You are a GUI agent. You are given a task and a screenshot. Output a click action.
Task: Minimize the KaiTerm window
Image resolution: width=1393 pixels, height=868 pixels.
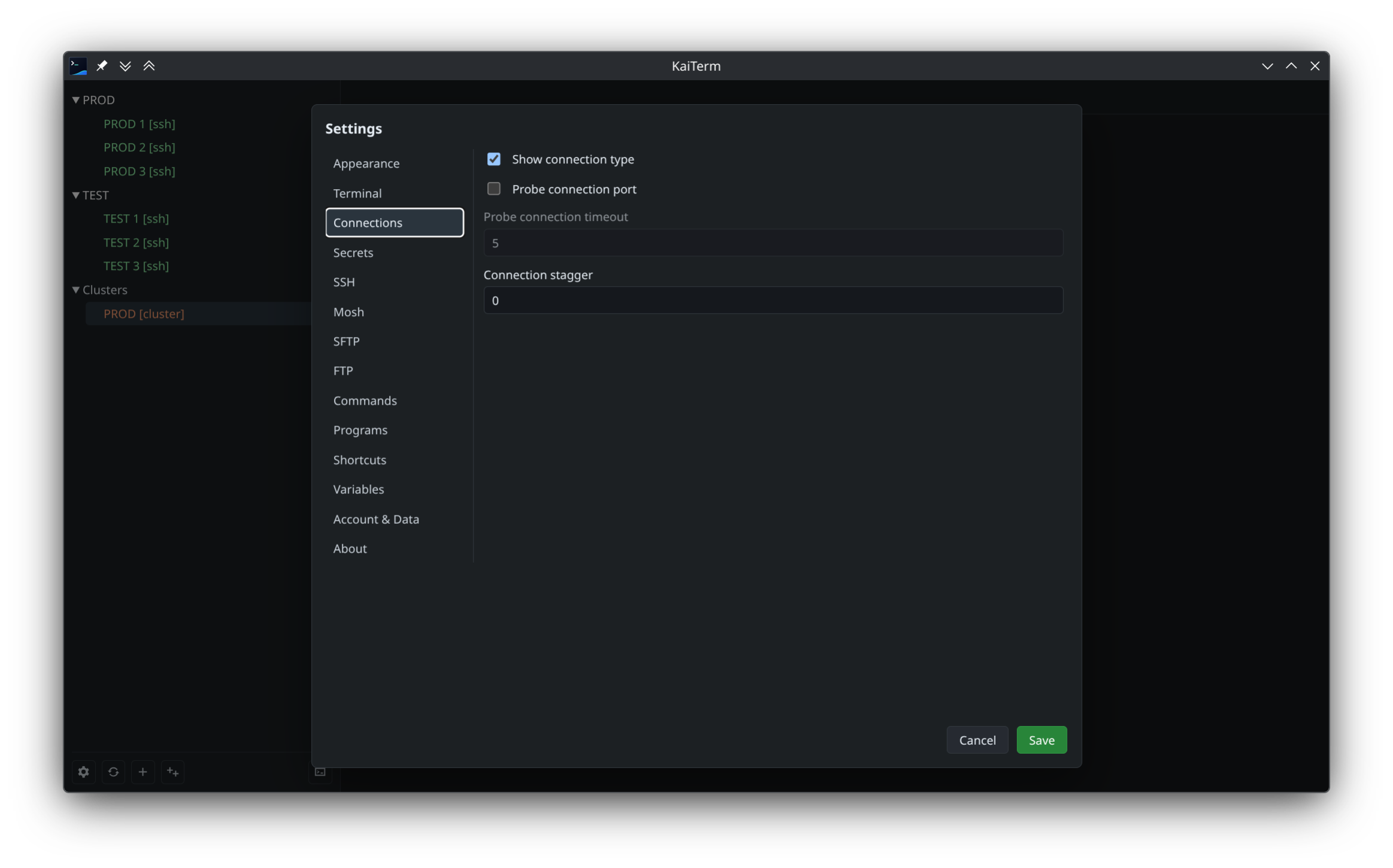coord(1267,66)
